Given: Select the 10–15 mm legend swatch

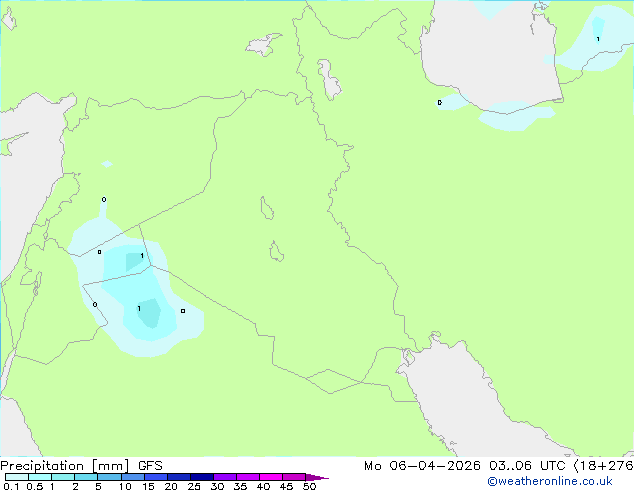Looking at the screenshot, I should point(133,477).
